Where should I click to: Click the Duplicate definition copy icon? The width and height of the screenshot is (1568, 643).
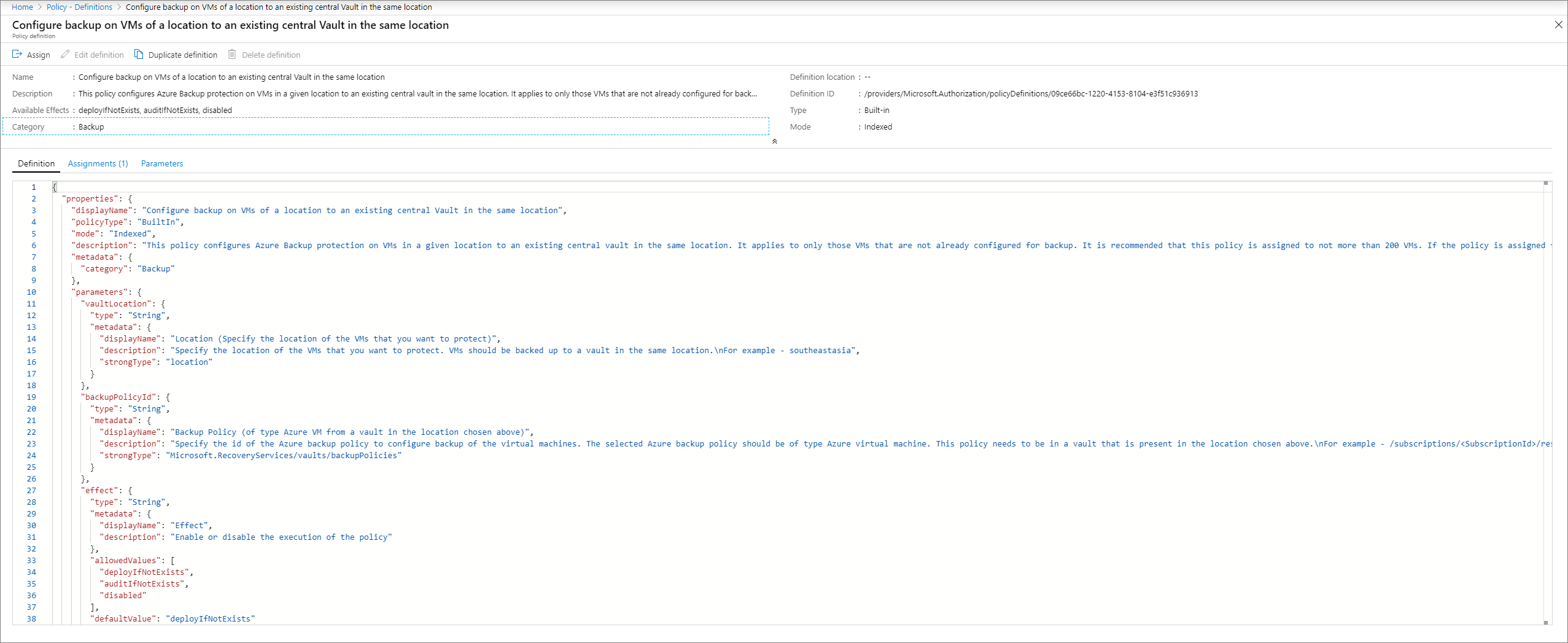click(x=139, y=55)
